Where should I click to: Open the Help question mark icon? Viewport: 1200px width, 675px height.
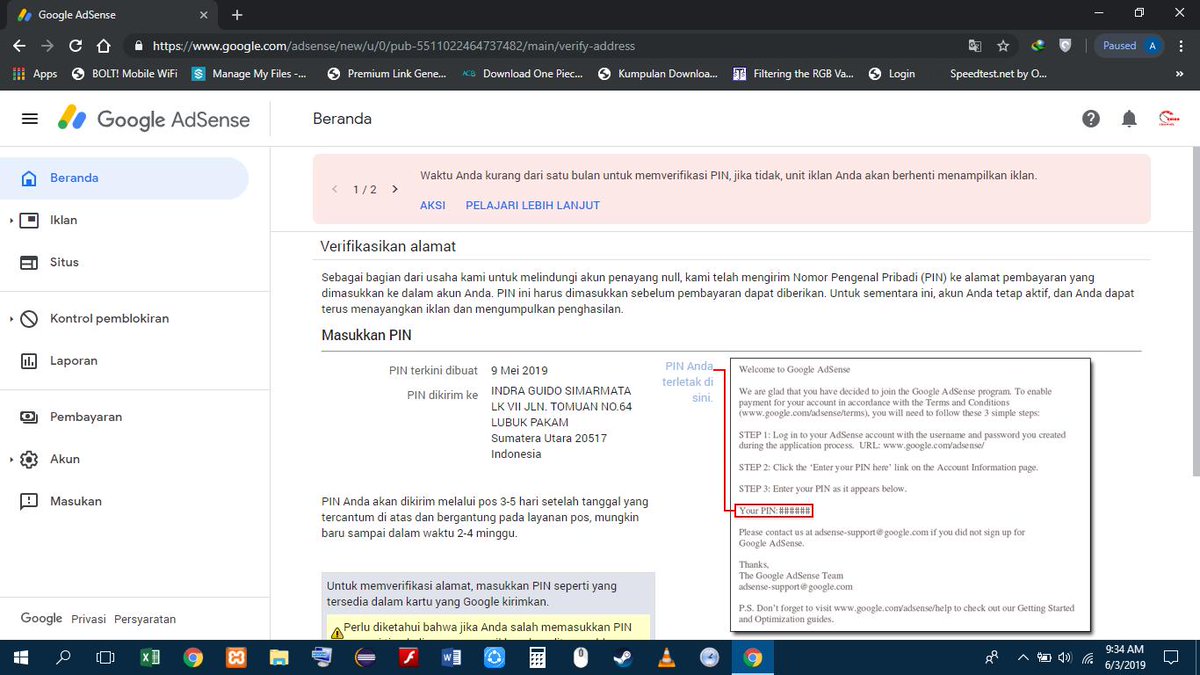1091,119
